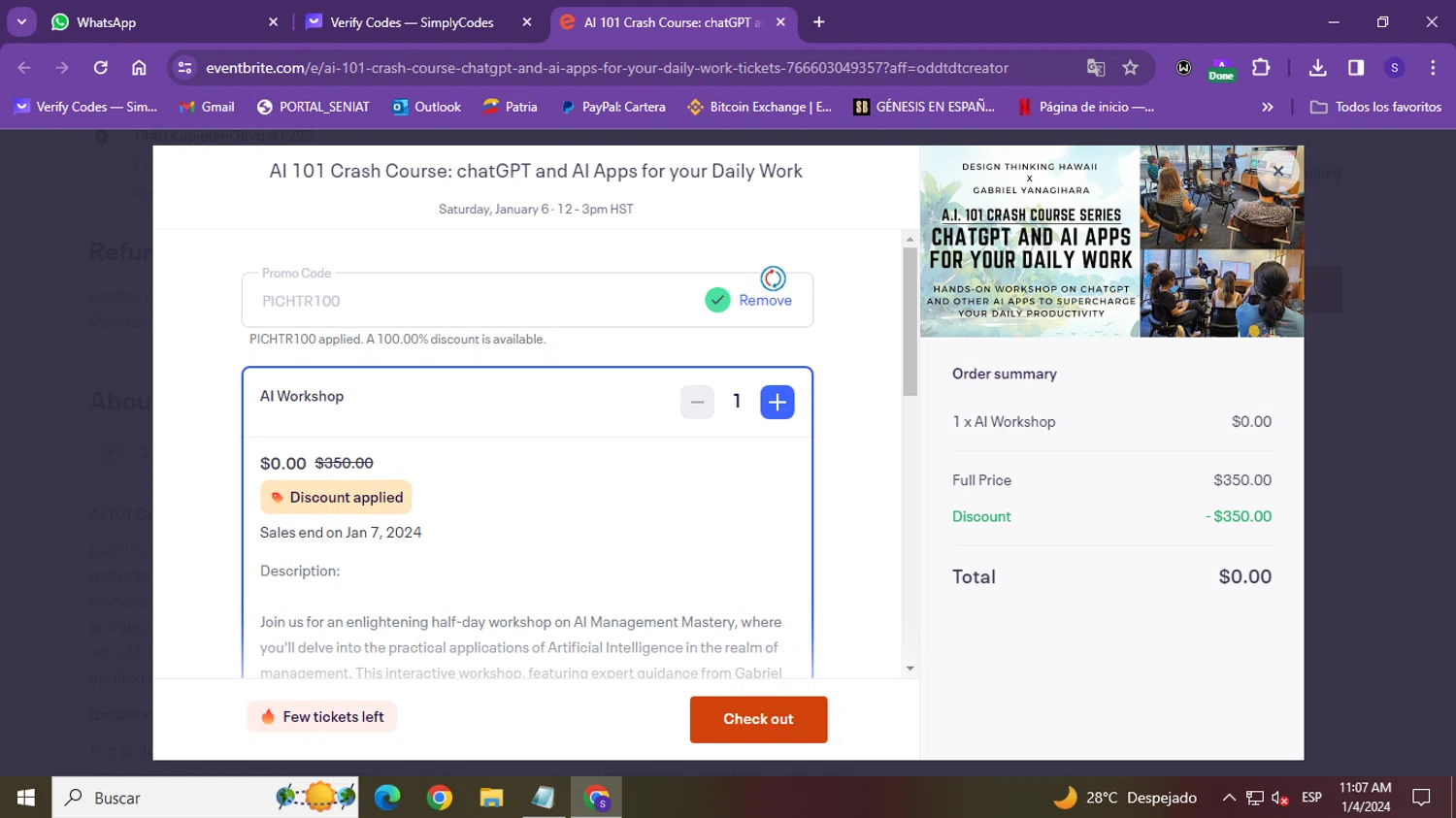Open the Windows notification center
1456x818 pixels.
[1422, 798]
